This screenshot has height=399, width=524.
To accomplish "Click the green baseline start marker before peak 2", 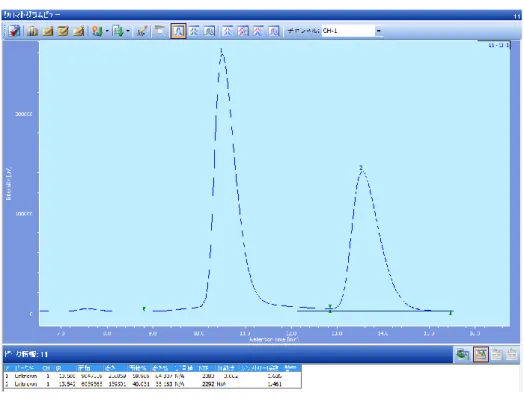I will 330,309.
